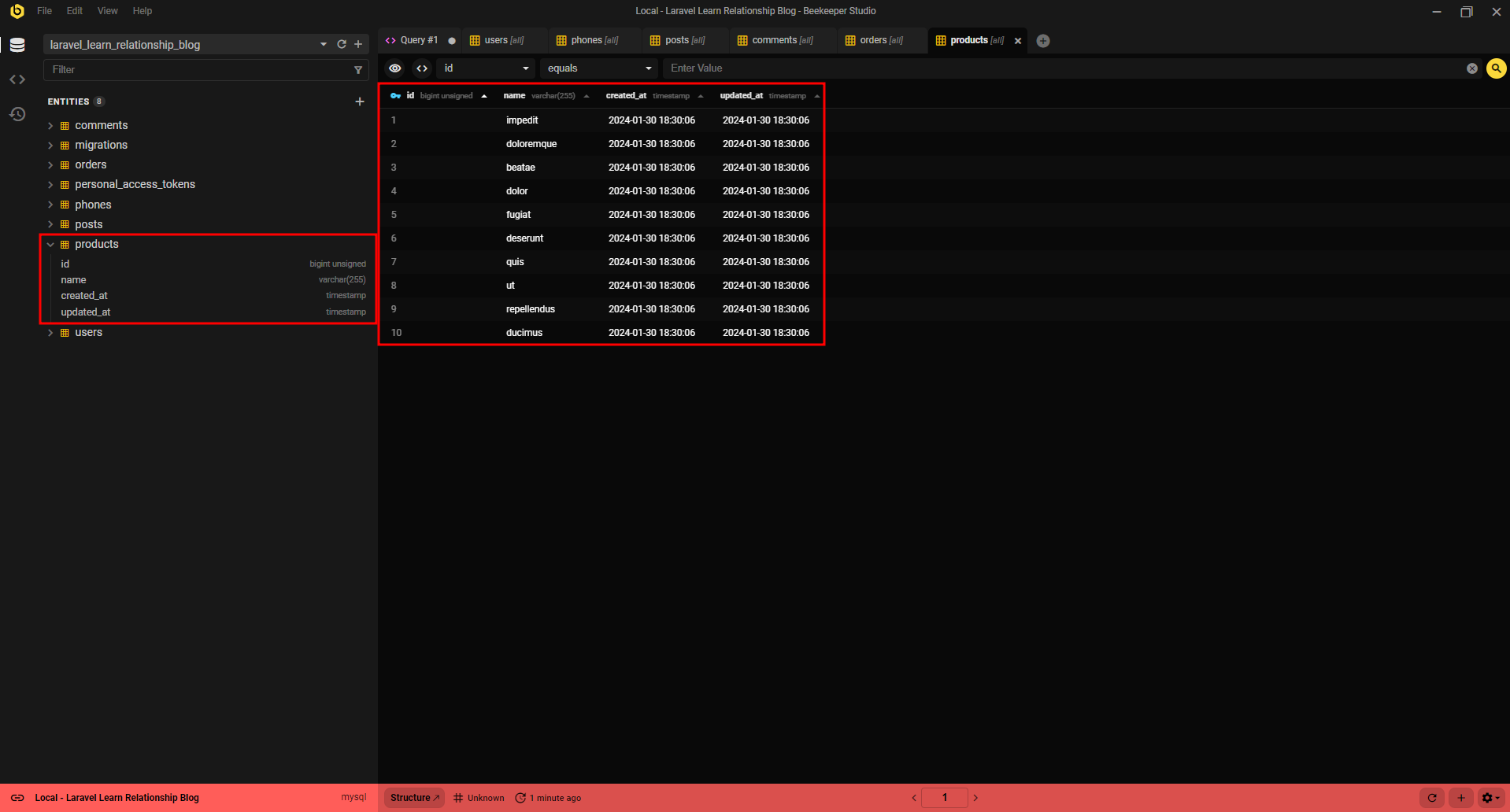Refresh table data in the status bar
This screenshot has width=1510, height=812.
[1432, 798]
